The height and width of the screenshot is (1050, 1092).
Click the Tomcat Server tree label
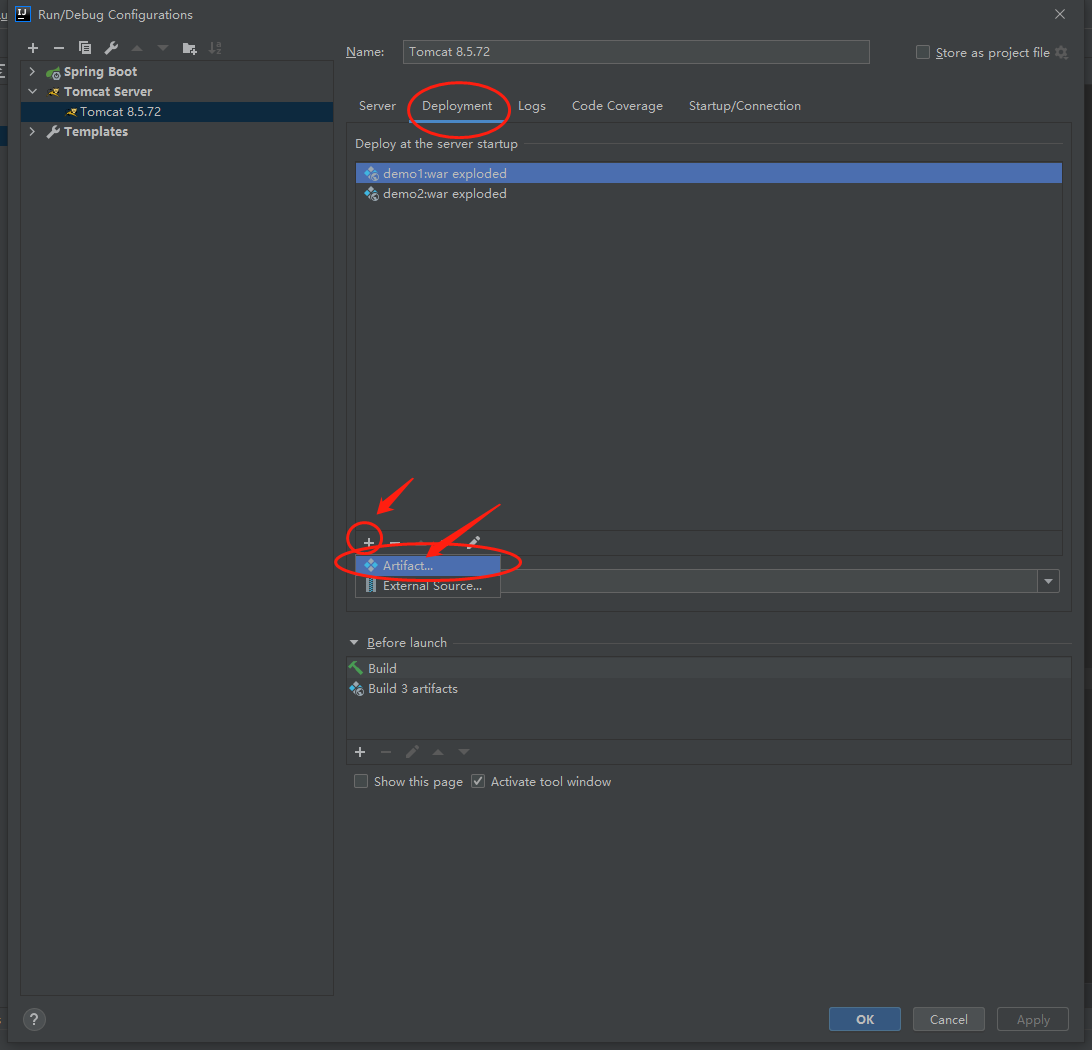108,92
